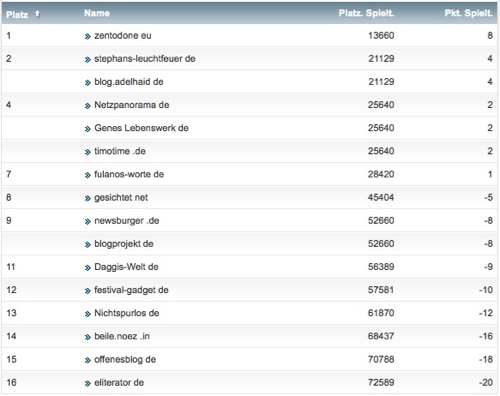Sort by the Pkt. Spielt. column header
The image size is (500, 396).
point(468,13)
